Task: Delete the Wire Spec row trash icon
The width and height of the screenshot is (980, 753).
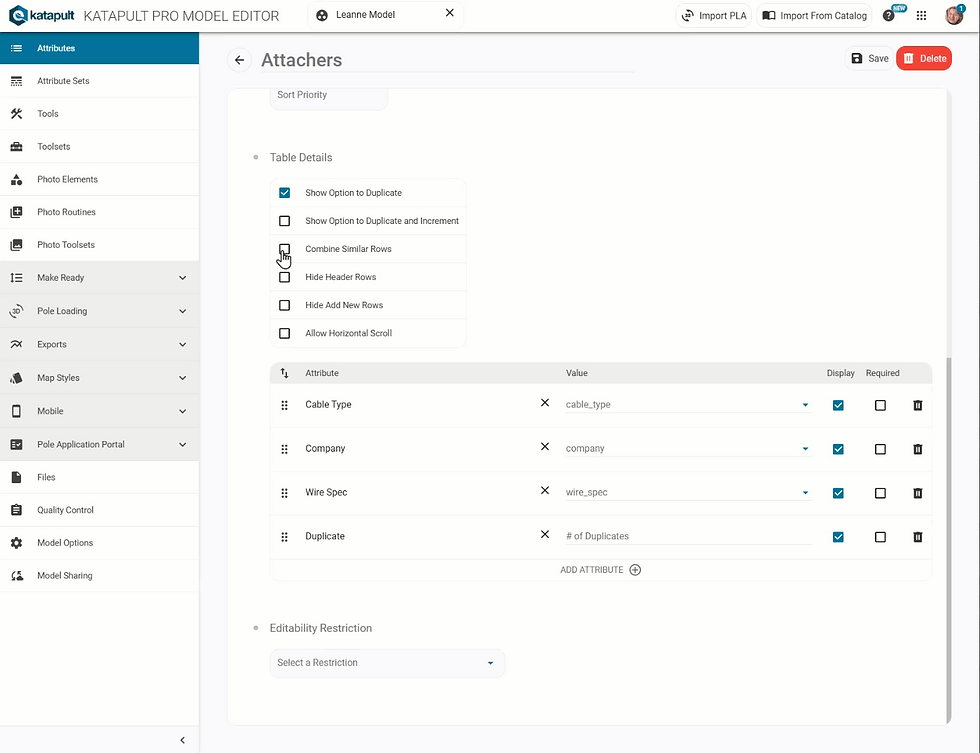Action: [918, 493]
